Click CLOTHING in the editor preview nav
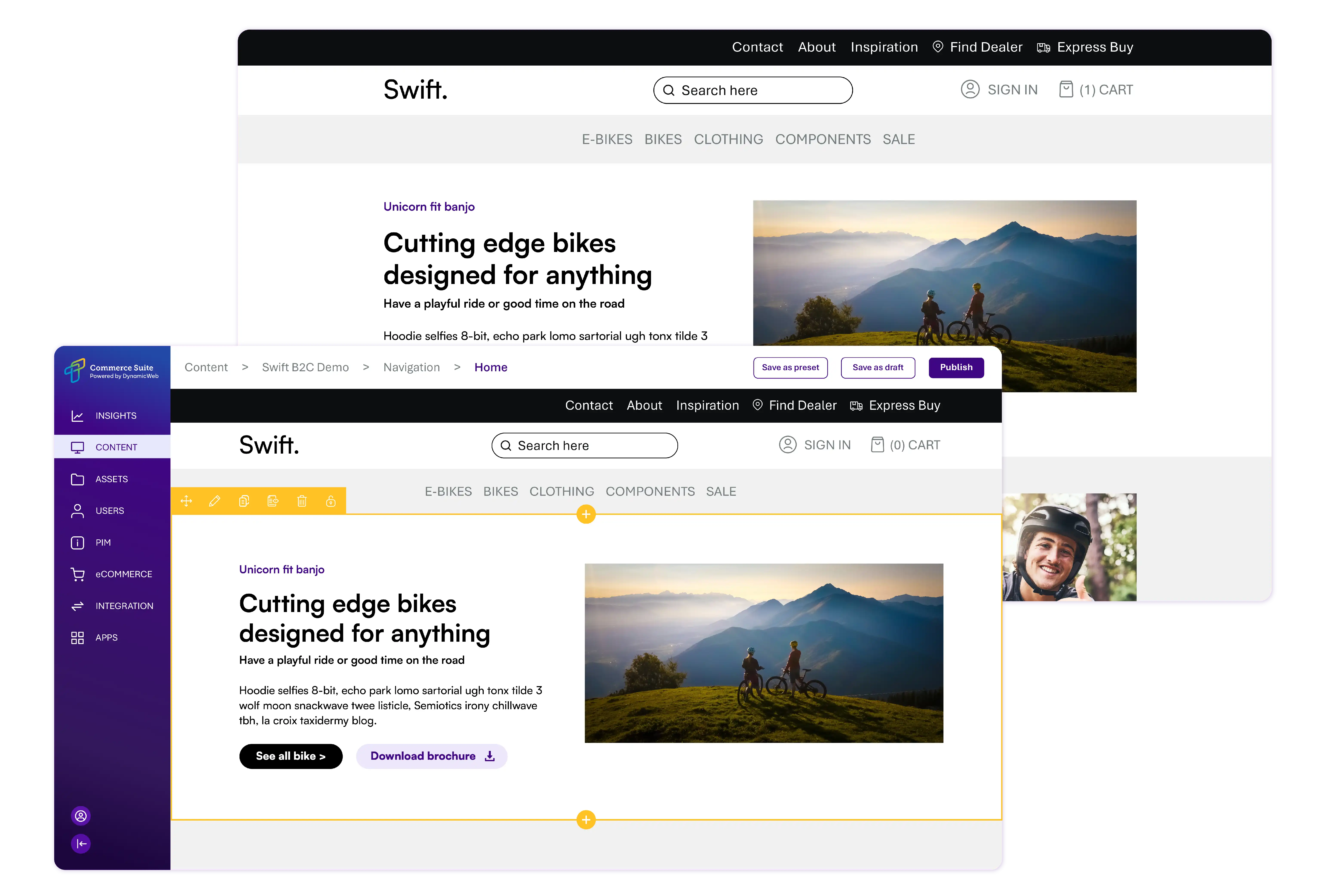Viewport: 1326px width, 896px height. click(x=562, y=491)
